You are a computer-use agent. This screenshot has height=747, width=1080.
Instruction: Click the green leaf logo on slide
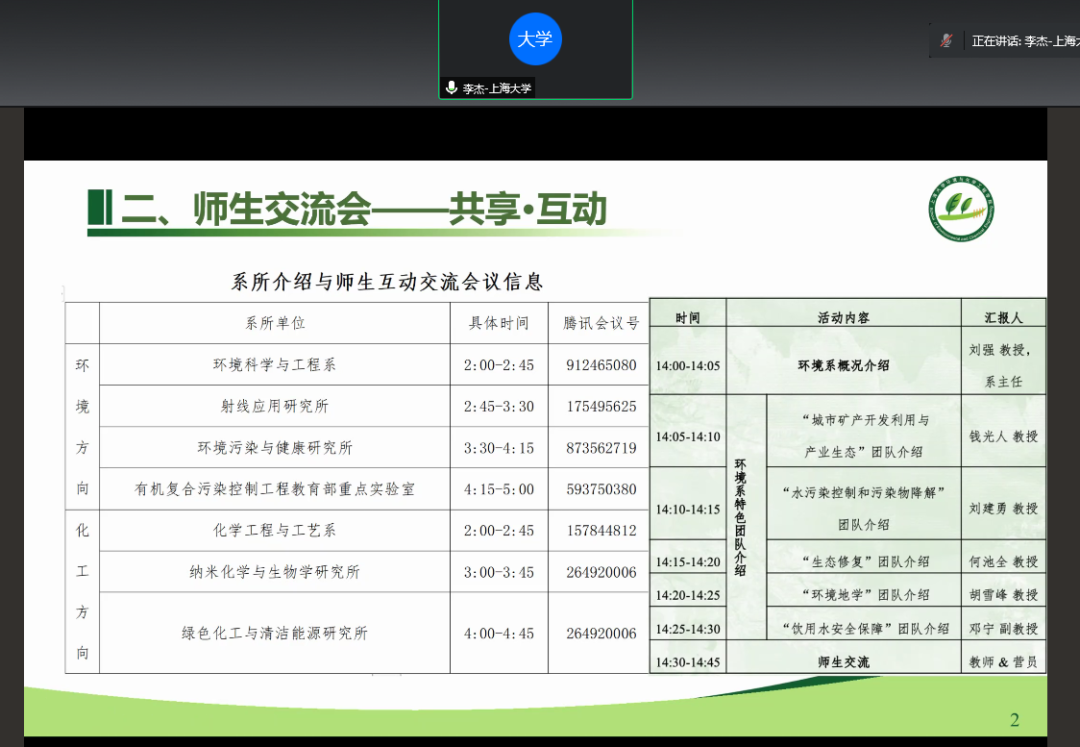961,209
